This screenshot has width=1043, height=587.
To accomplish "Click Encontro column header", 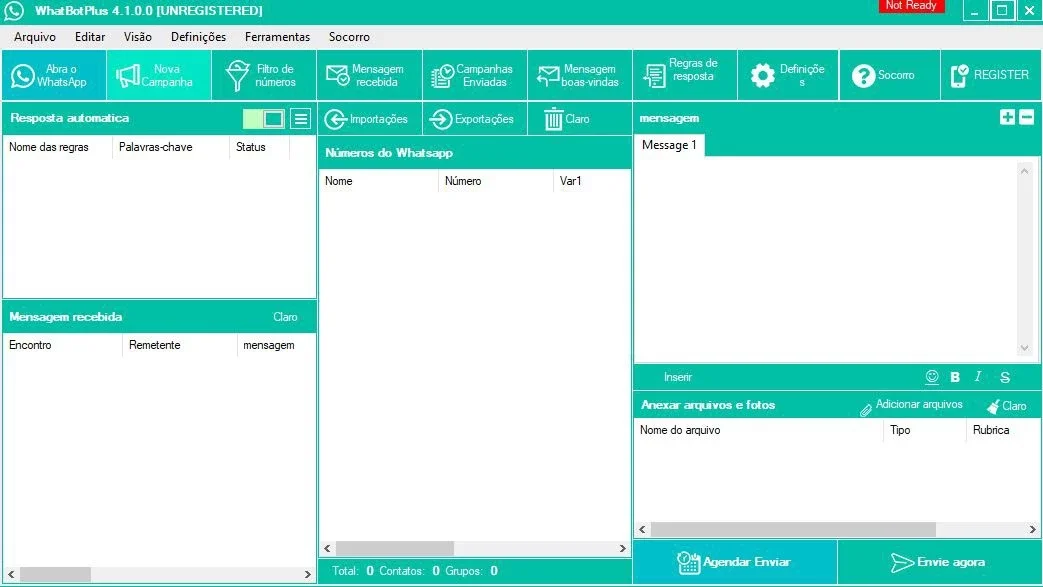I will [x=63, y=345].
